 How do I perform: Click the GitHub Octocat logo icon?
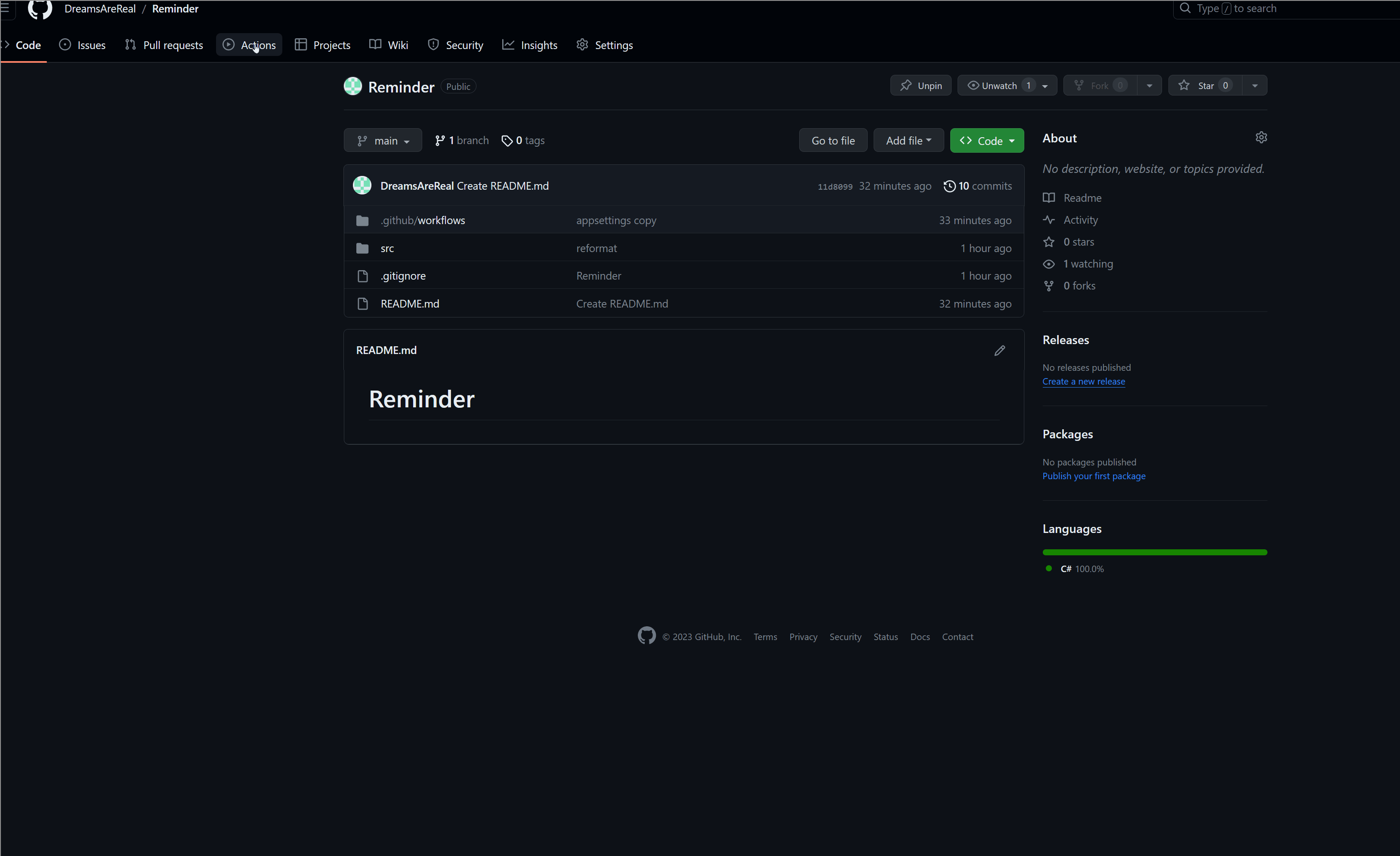(x=40, y=8)
